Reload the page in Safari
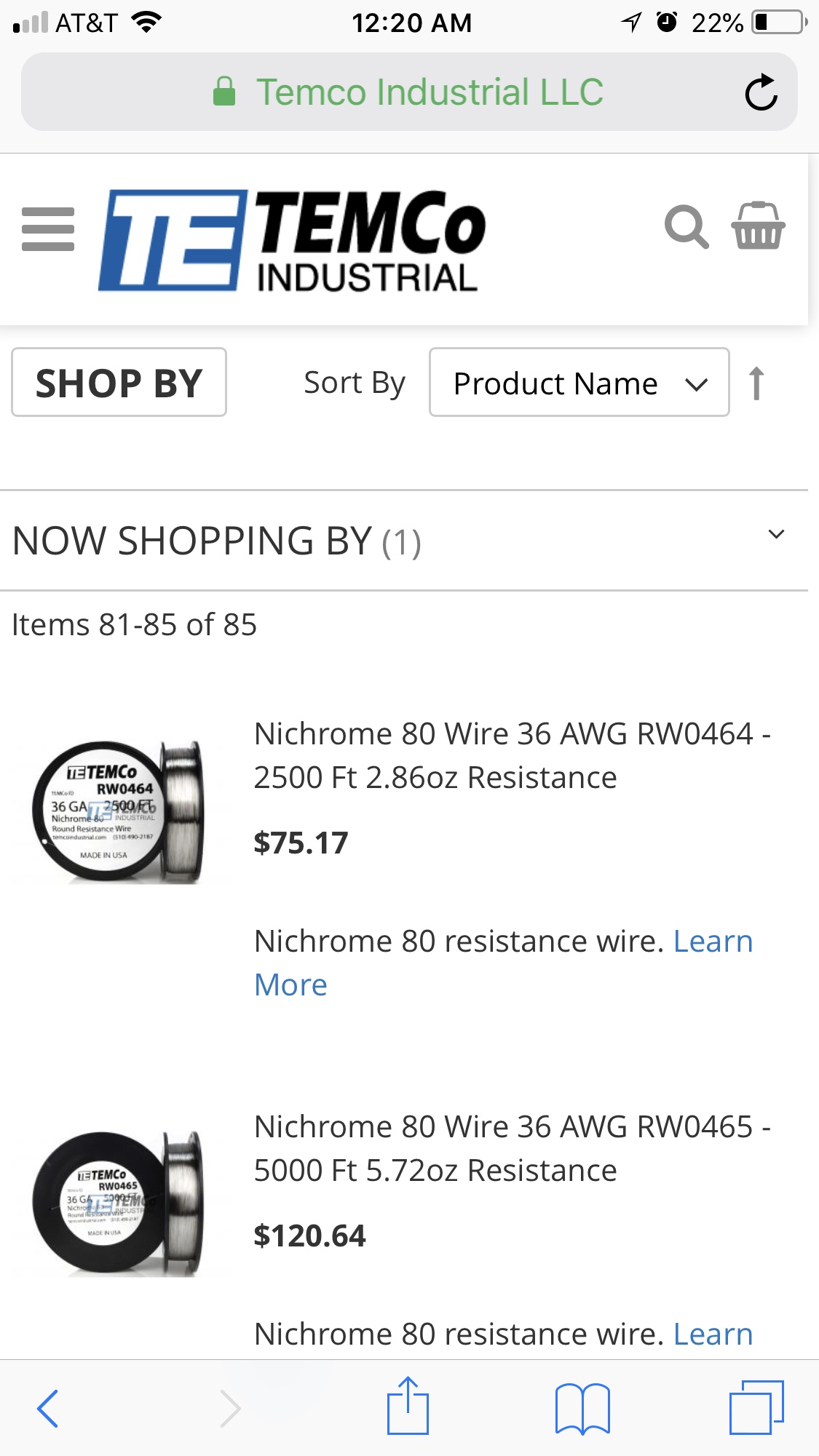 [761, 92]
